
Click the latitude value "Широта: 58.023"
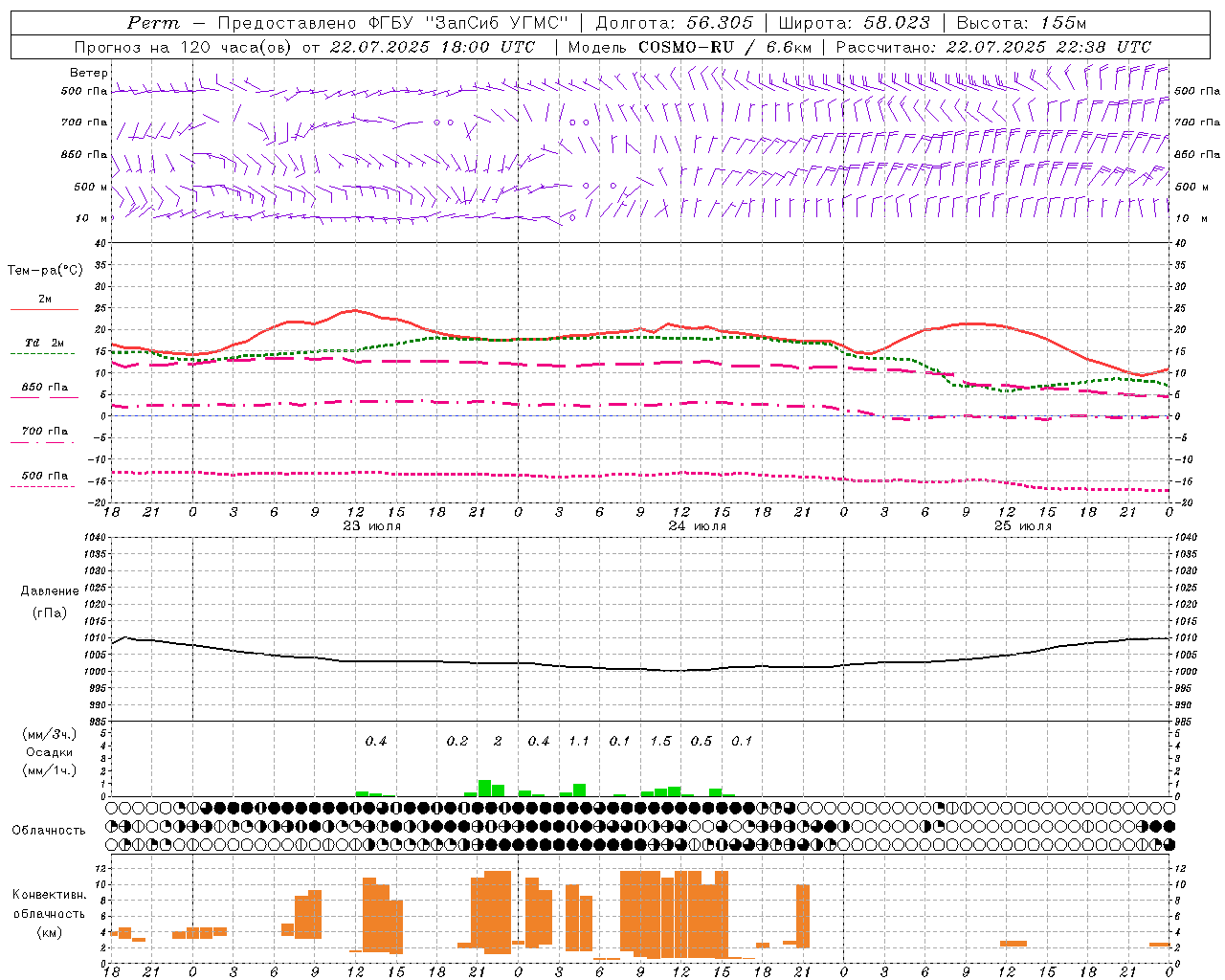click(855, 23)
